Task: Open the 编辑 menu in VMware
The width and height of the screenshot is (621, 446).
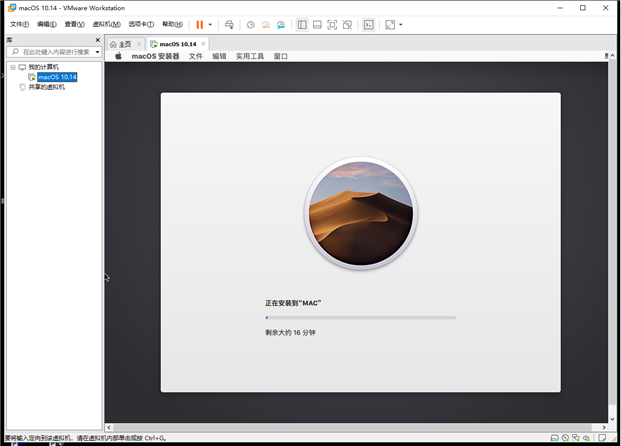Action: click(47, 25)
